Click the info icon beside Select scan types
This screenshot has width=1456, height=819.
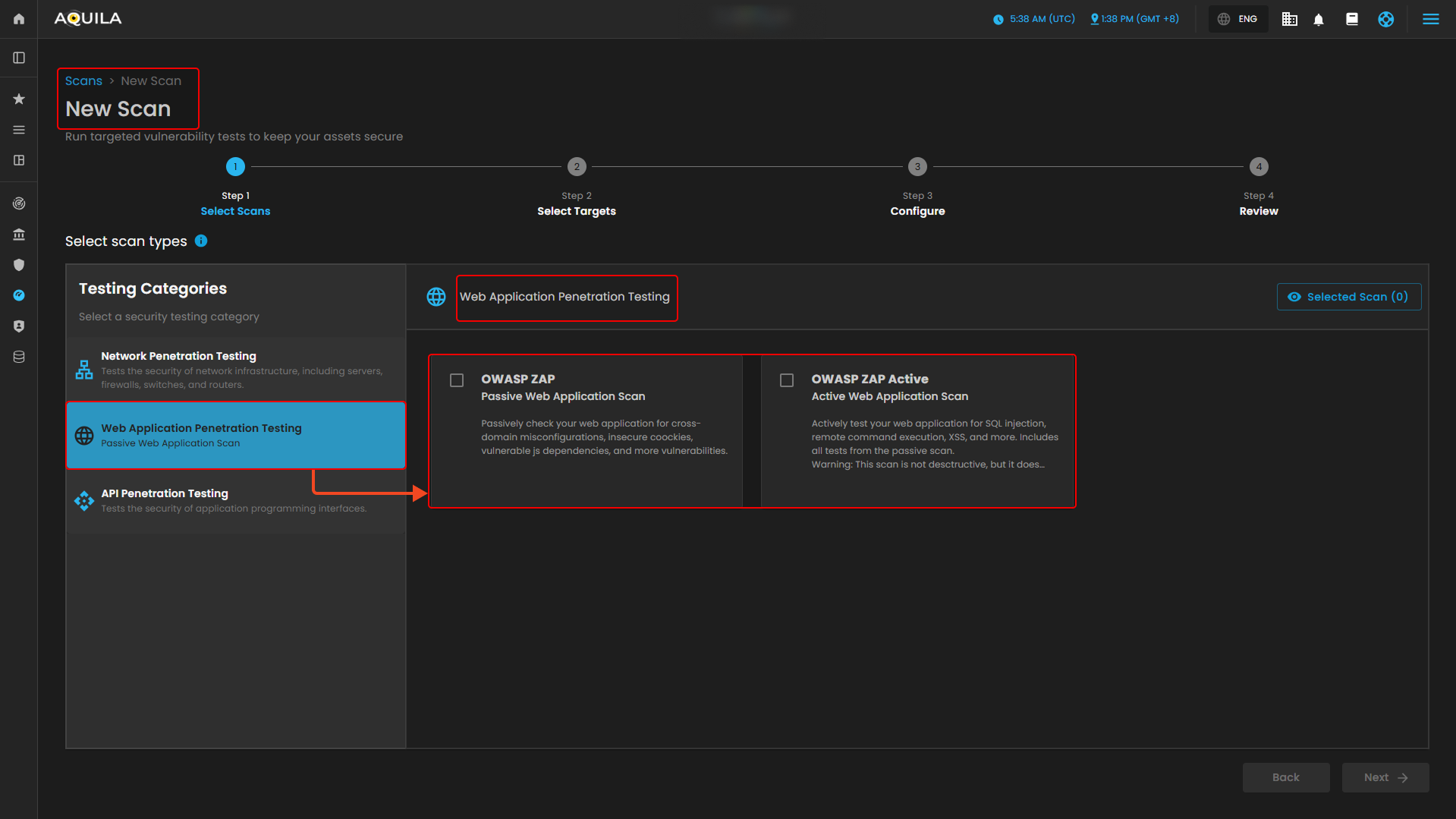(201, 241)
